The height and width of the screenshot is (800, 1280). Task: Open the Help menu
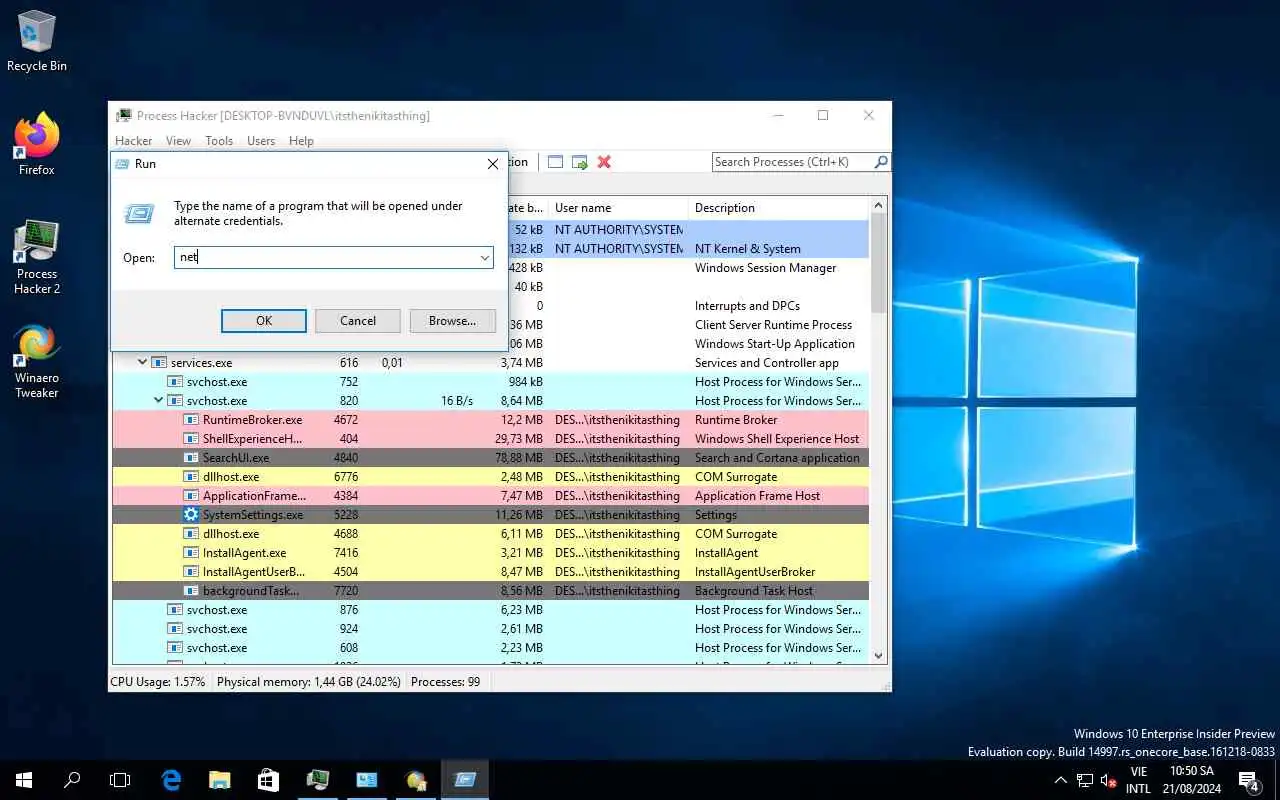[x=301, y=141]
